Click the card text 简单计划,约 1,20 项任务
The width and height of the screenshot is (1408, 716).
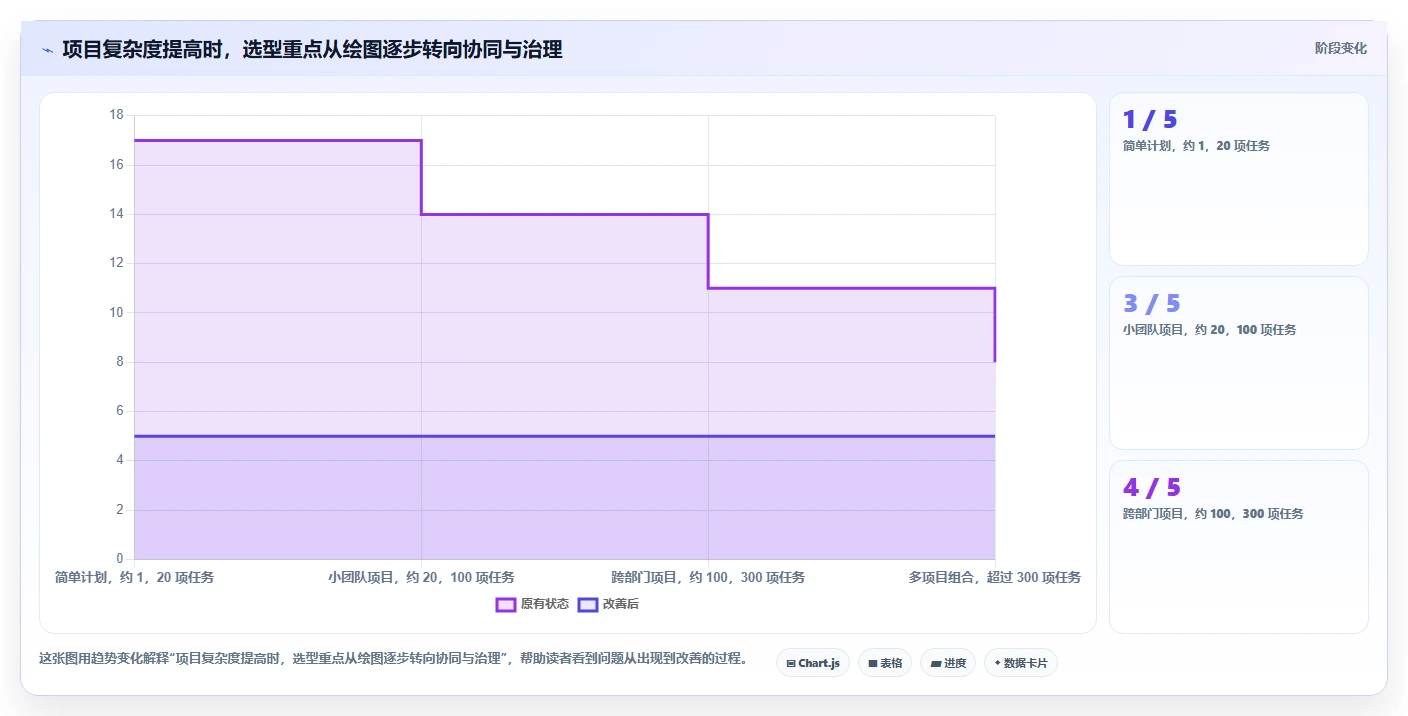[1196, 146]
